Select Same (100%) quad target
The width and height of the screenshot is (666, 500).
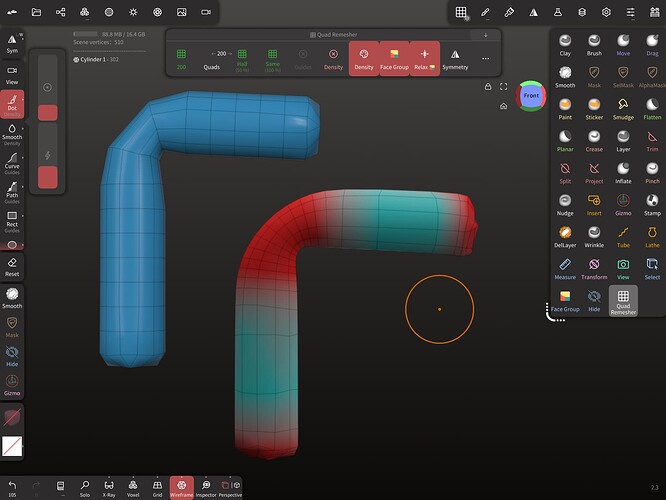pyautogui.click(x=273, y=59)
